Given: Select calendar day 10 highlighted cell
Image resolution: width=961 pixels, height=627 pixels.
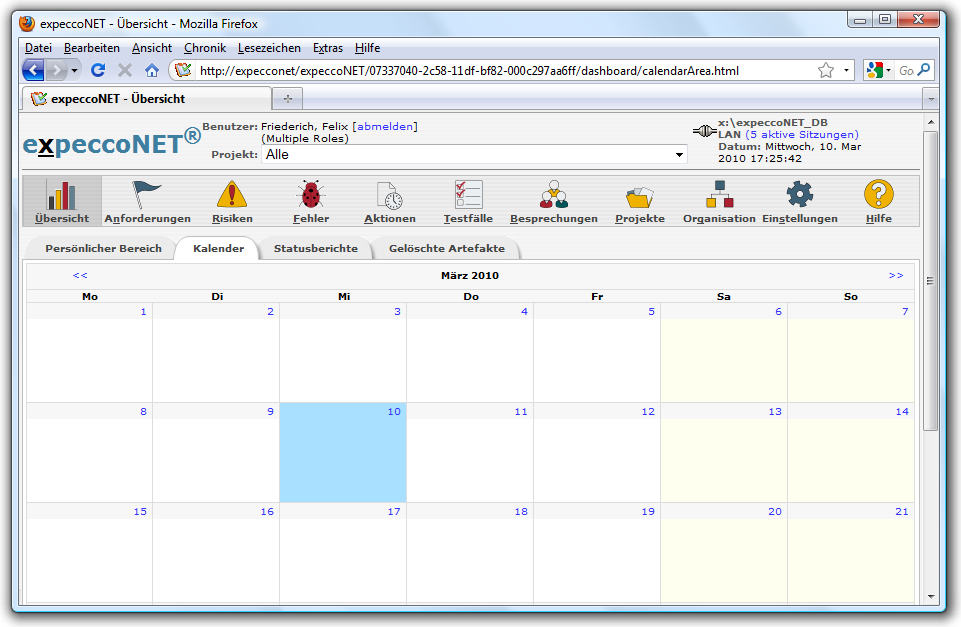Looking at the screenshot, I should pos(343,453).
